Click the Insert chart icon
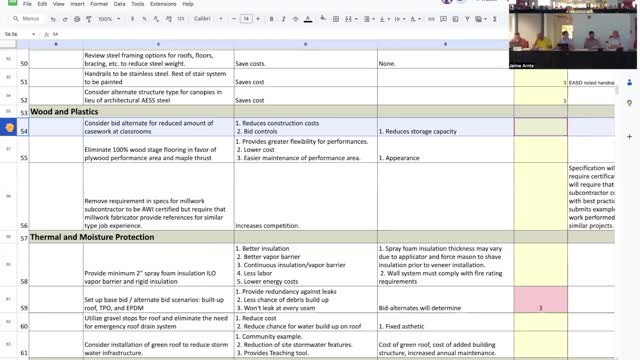640x360 pixels. pyautogui.click(x=455, y=19)
